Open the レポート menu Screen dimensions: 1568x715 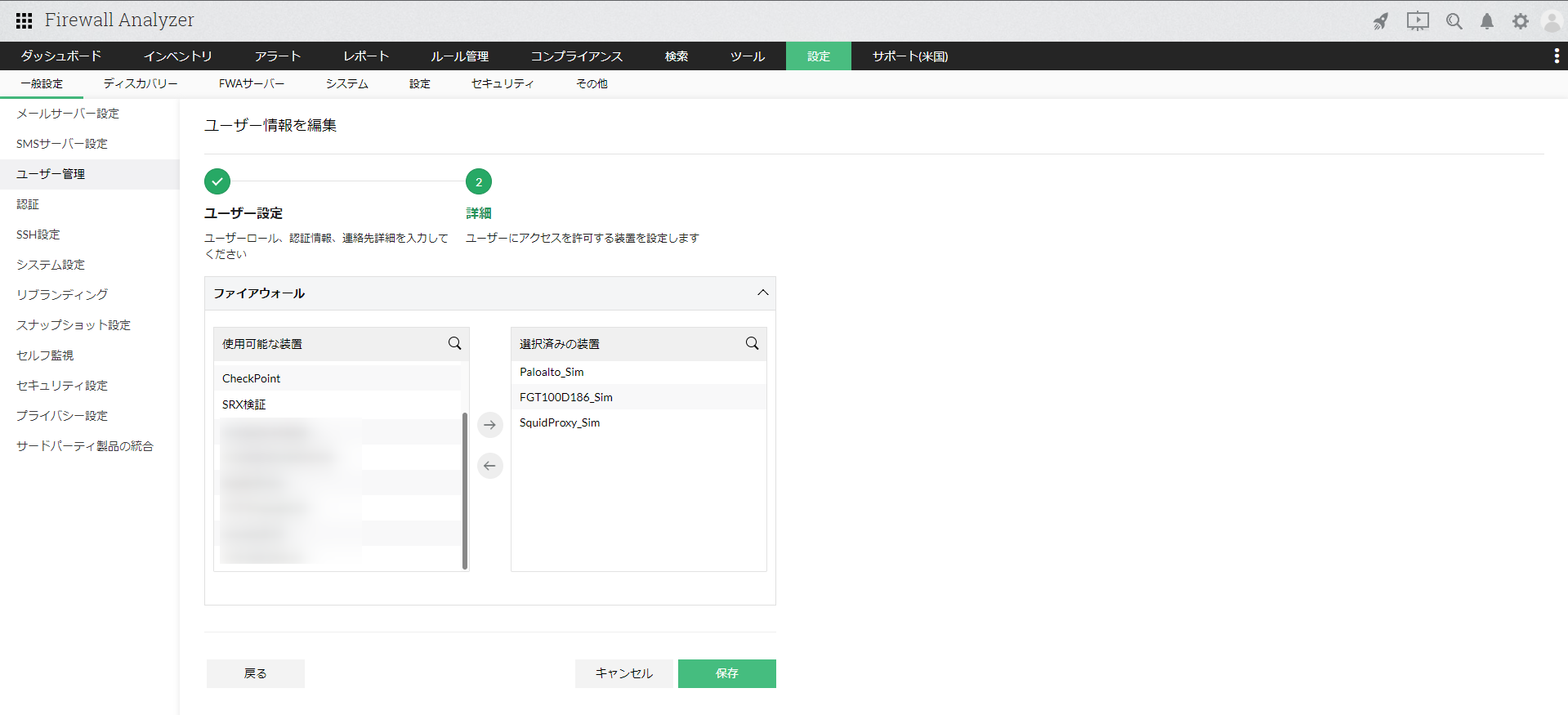click(x=366, y=56)
